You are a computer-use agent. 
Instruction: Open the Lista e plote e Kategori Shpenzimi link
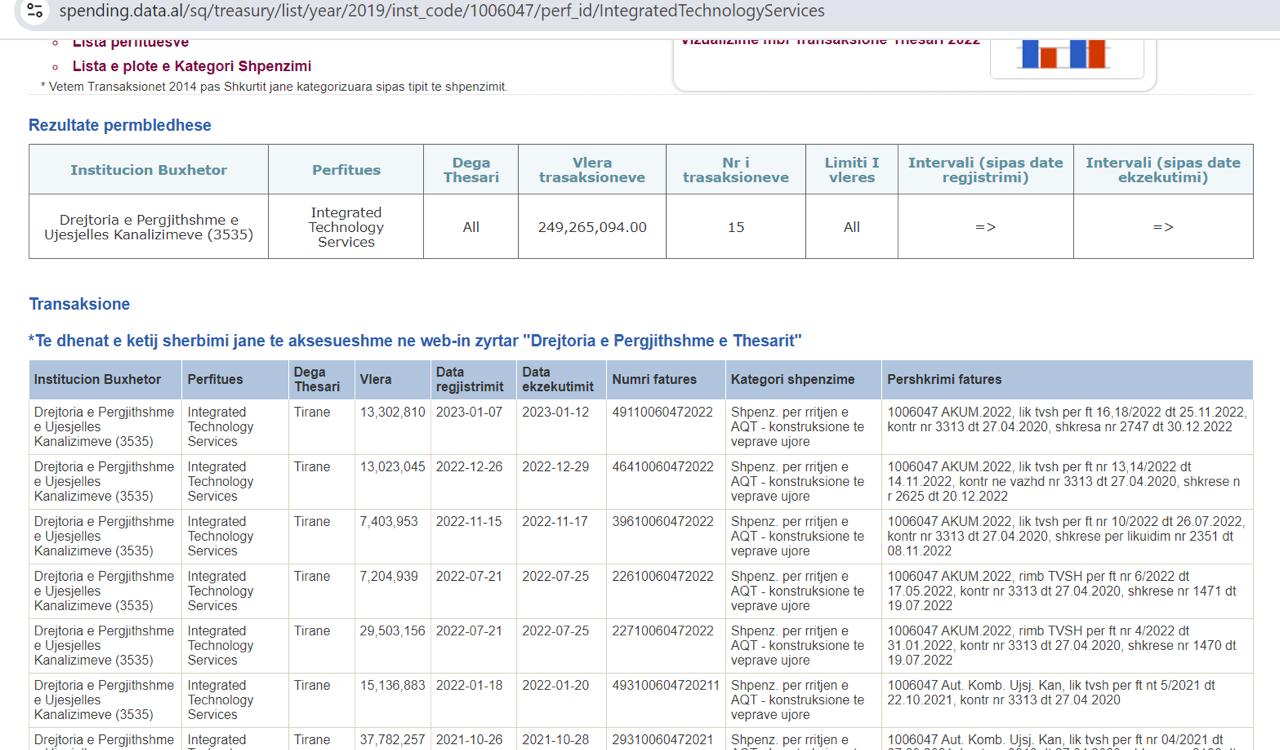[x=191, y=66]
